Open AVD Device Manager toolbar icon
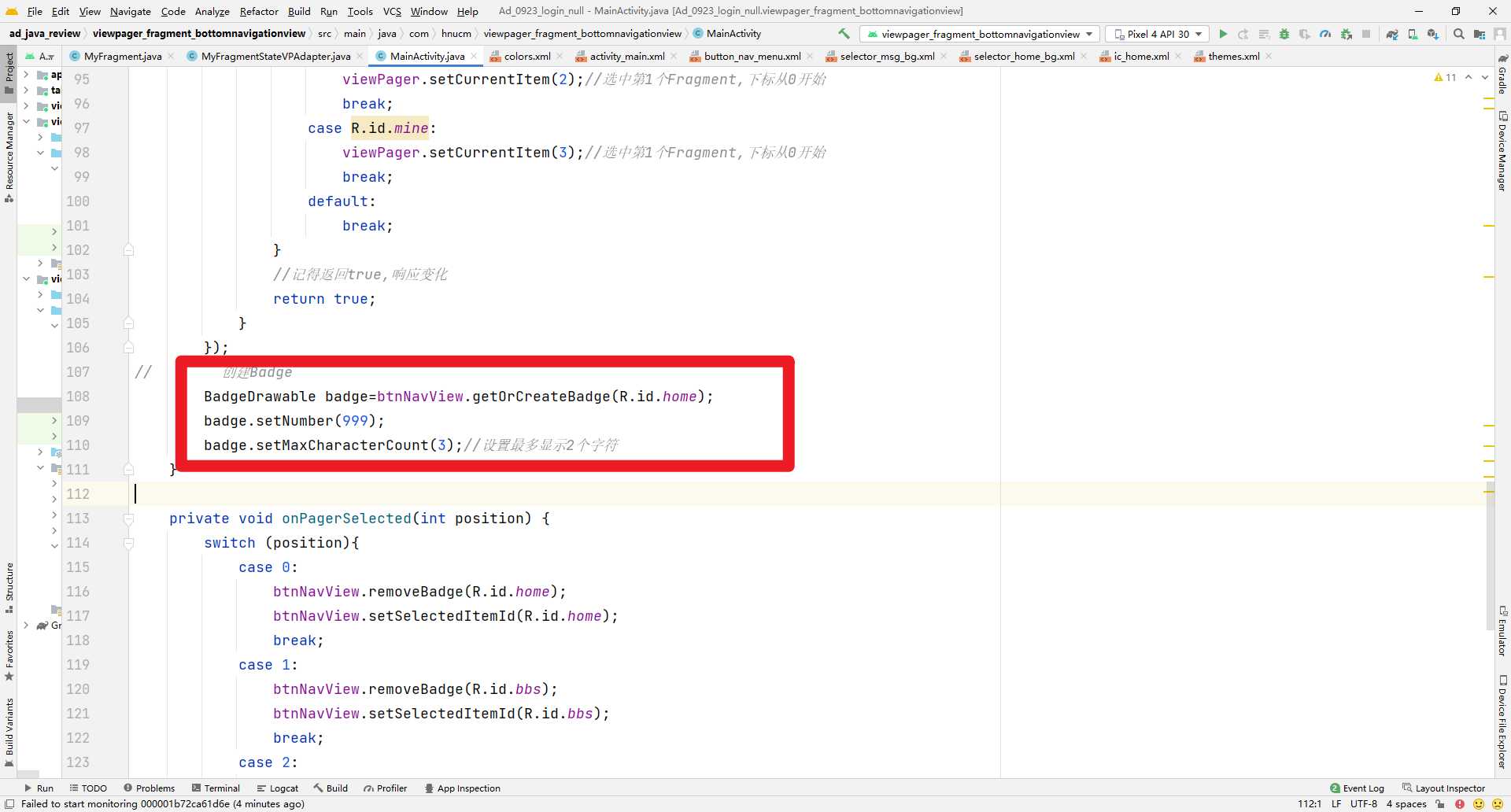 coord(1413,34)
